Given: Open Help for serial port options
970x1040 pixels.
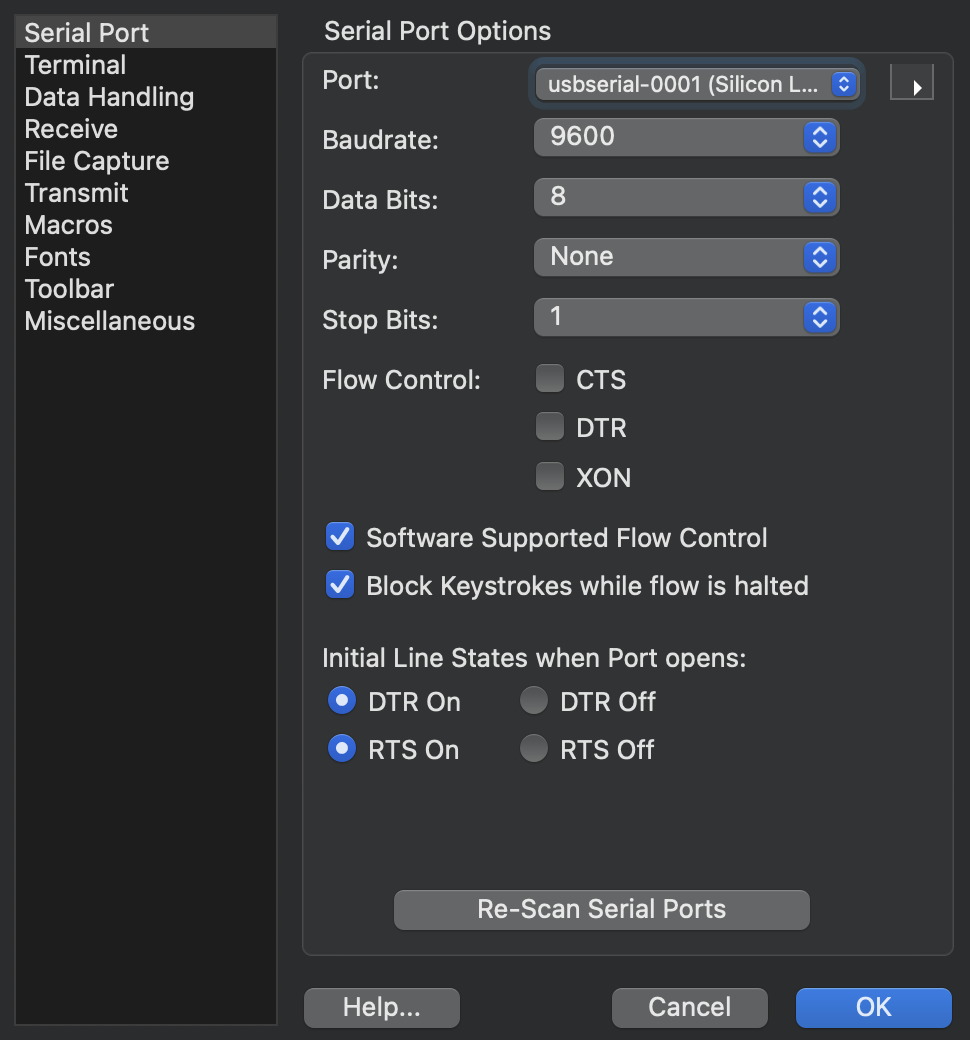Looking at the screenshot, I should (381, 1007).
